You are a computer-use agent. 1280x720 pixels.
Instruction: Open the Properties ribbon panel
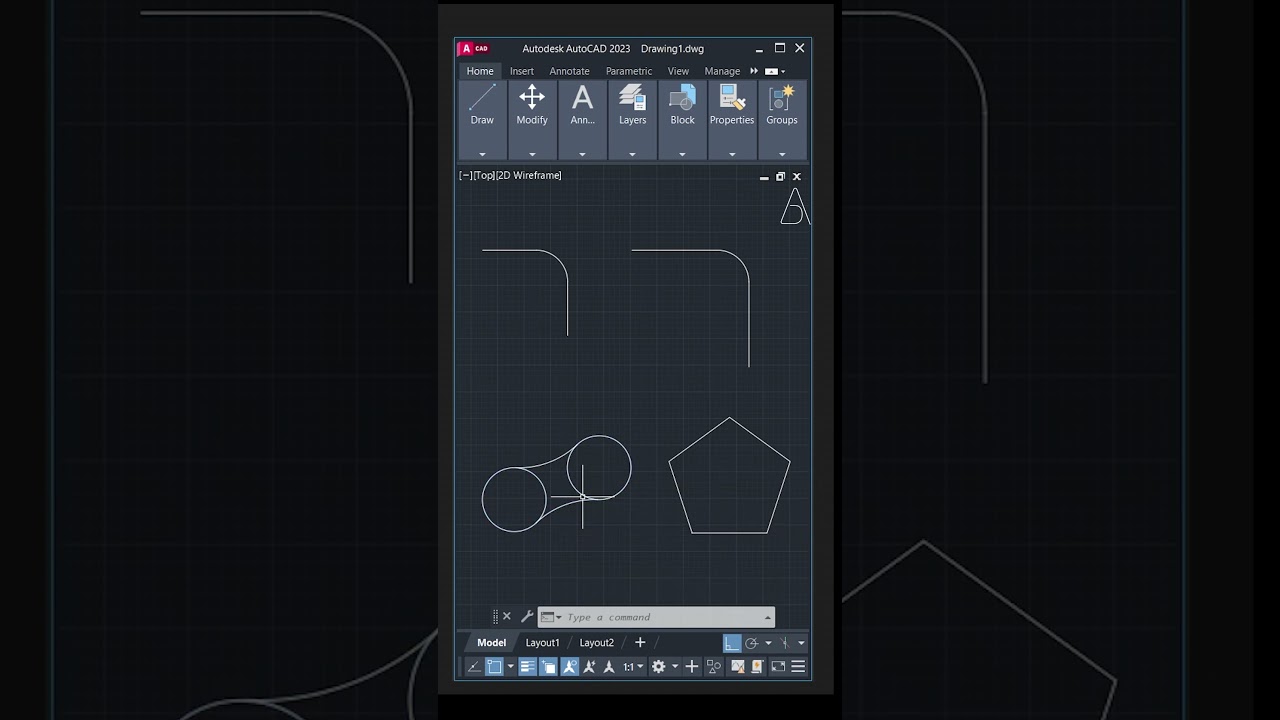[732, 120]
